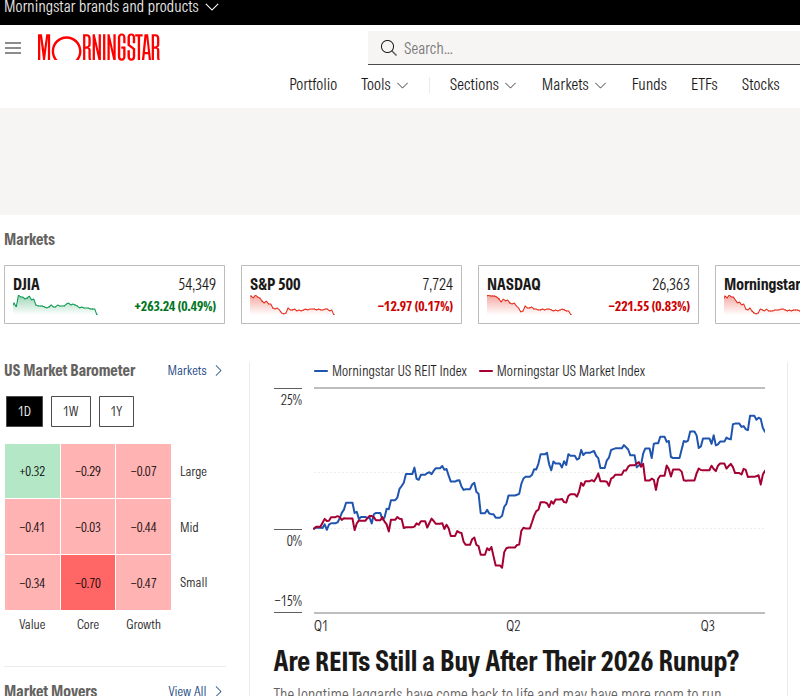Open the REITs 2026 Runup article headline
This screenshot has height=696, width=800.
coord(506,661)
